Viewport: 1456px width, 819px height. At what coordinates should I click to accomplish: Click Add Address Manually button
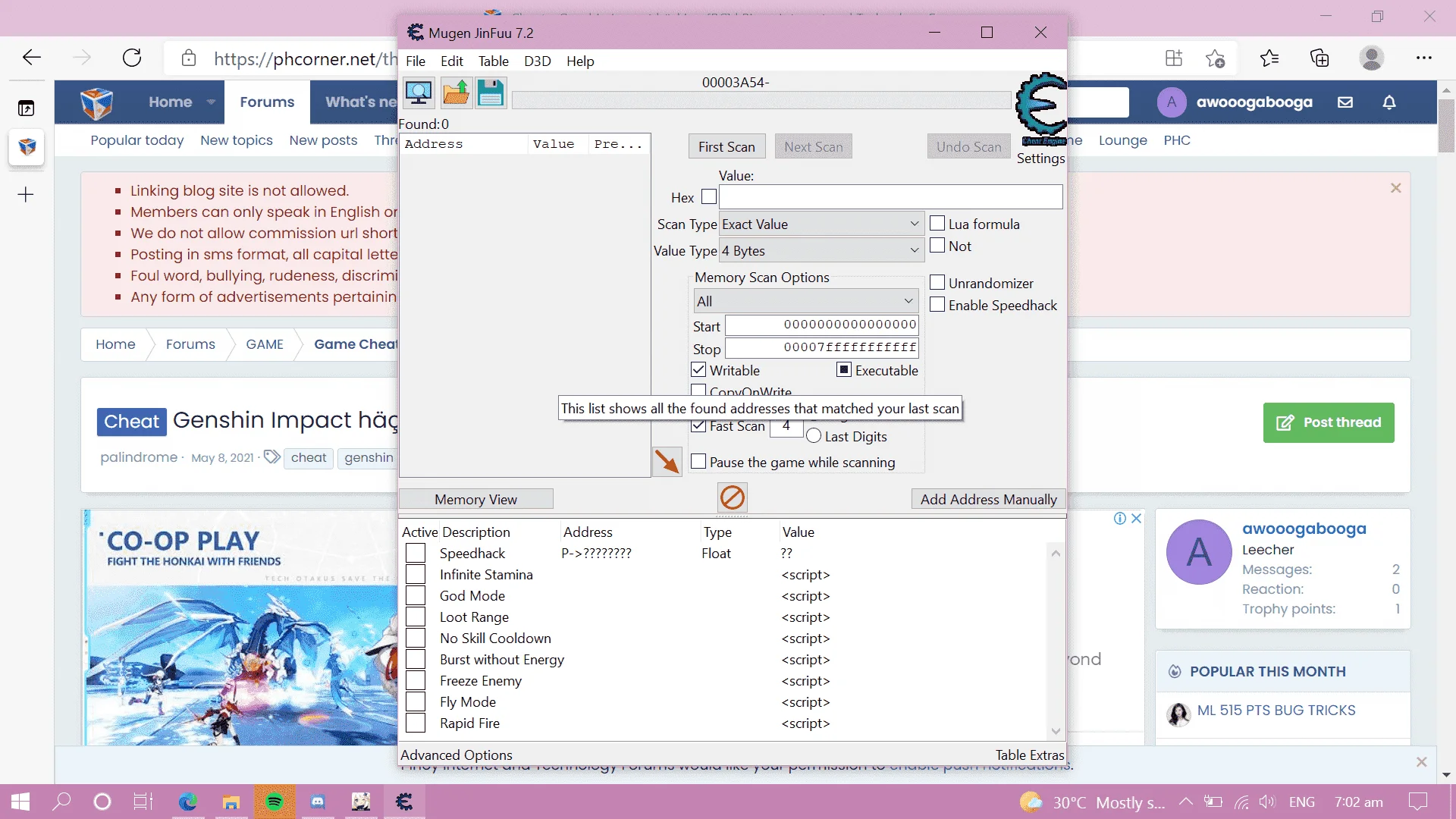pos(989,499)
